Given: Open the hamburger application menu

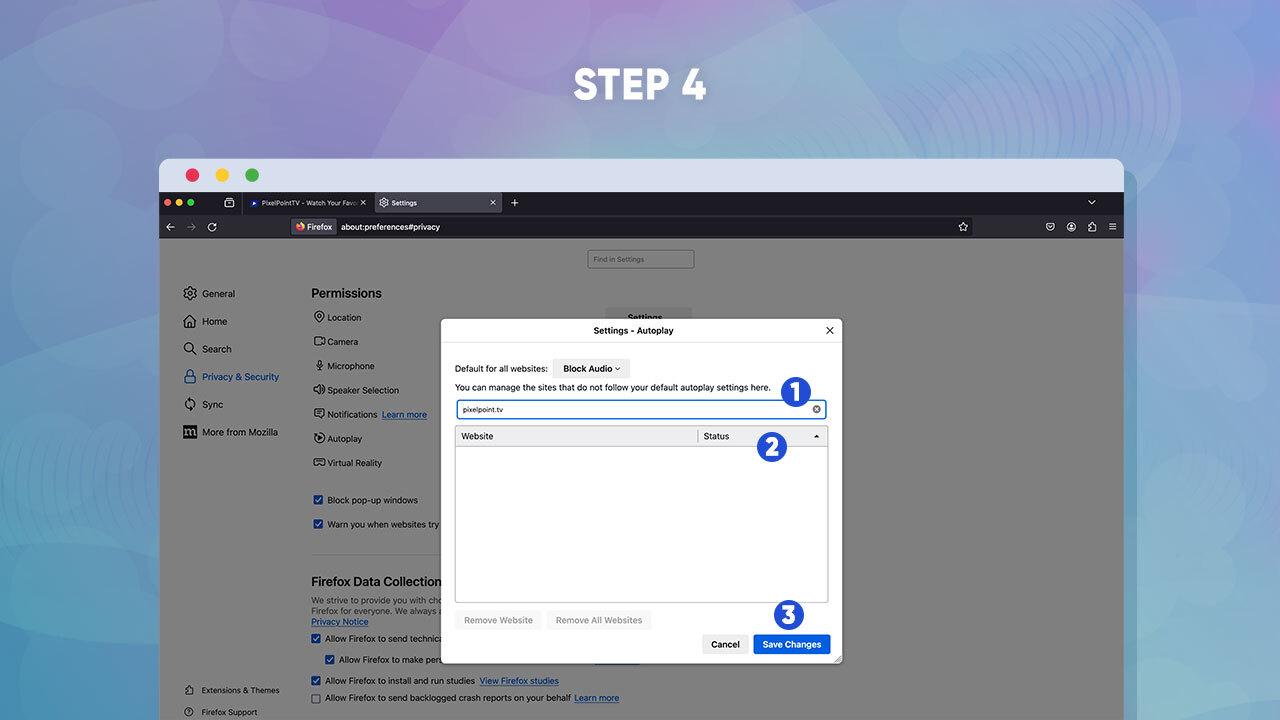Looking at the screenshot, I should [1113, 227].
